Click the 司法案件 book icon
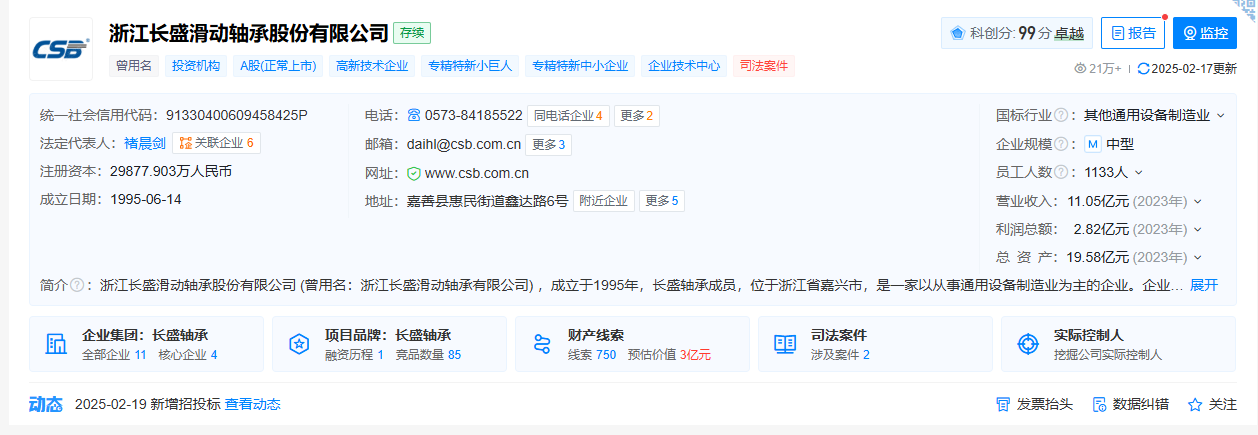Viewport: 1258px width, 435px height. 785,344
